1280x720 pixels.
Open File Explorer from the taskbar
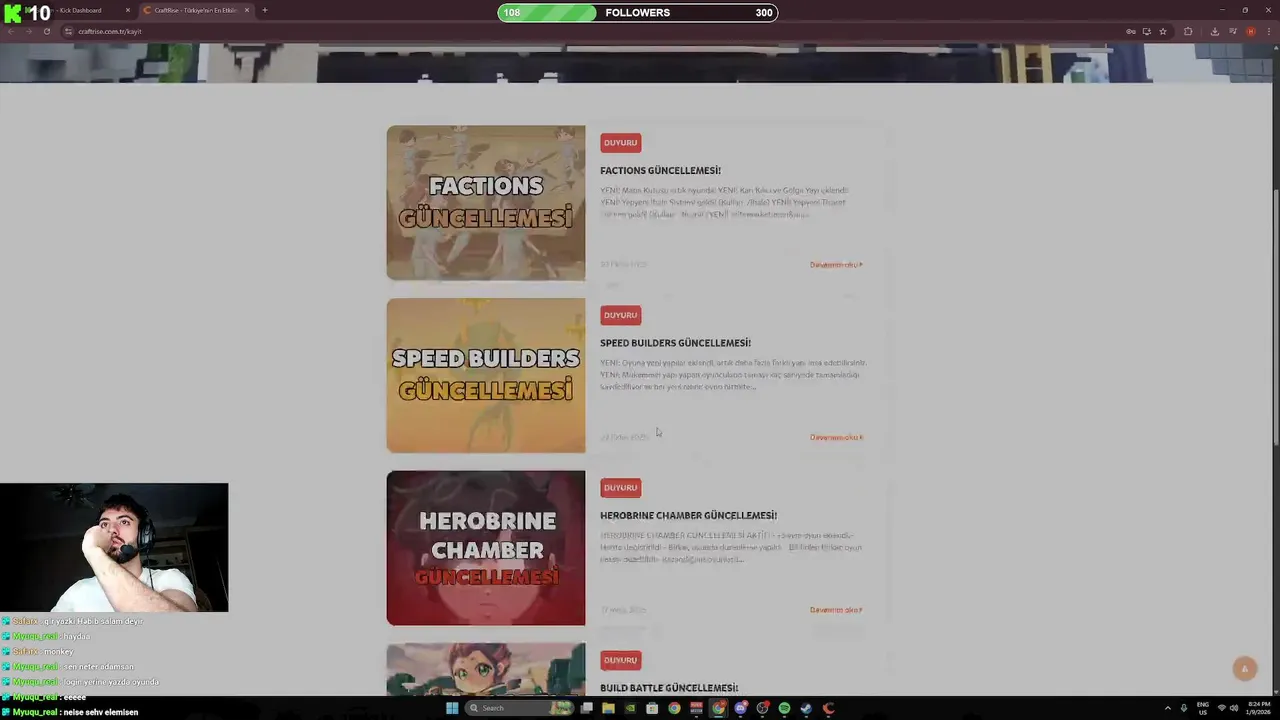pos(608,708)
